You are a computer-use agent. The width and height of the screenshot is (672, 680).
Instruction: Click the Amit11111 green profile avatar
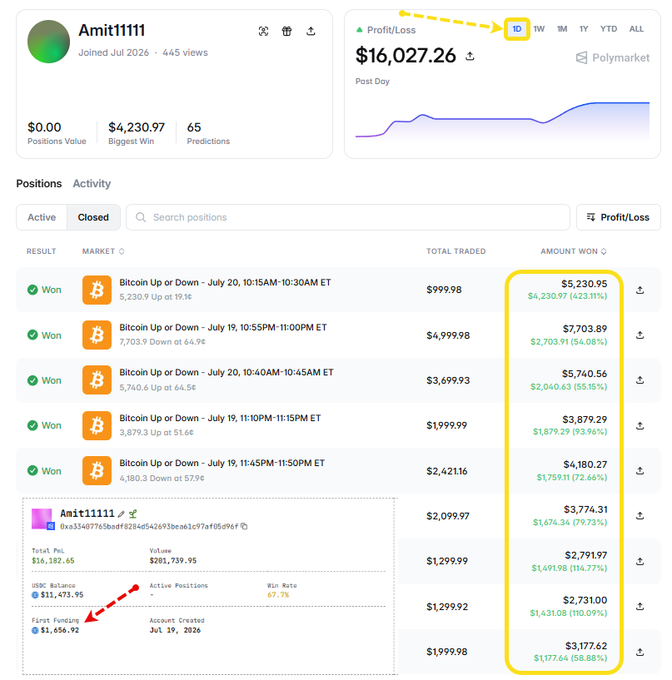click(x=49, y=42)
